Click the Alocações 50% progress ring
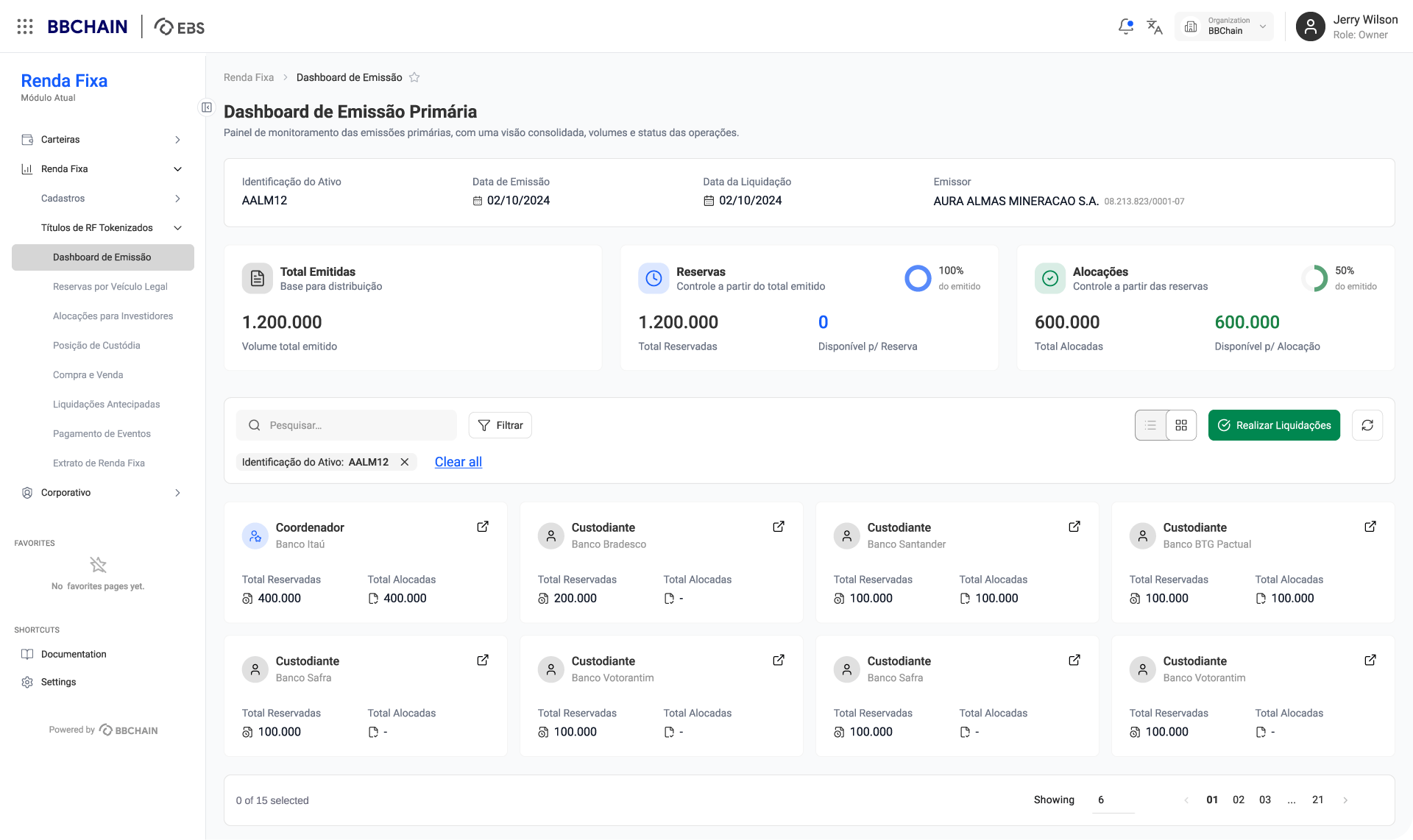The height and width of the screenshot is (840, 1413). coord(1314,278)
